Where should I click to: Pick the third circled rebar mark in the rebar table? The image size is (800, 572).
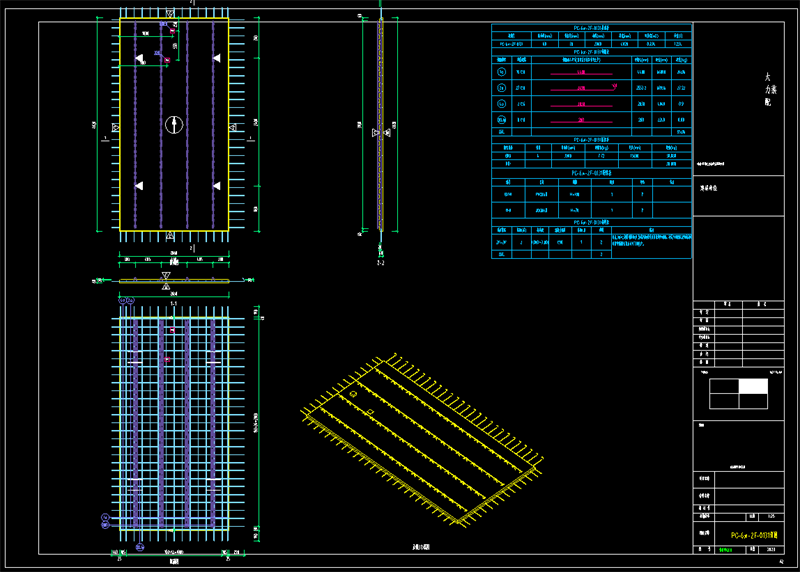pyautogui.click(x=502, y=104)
